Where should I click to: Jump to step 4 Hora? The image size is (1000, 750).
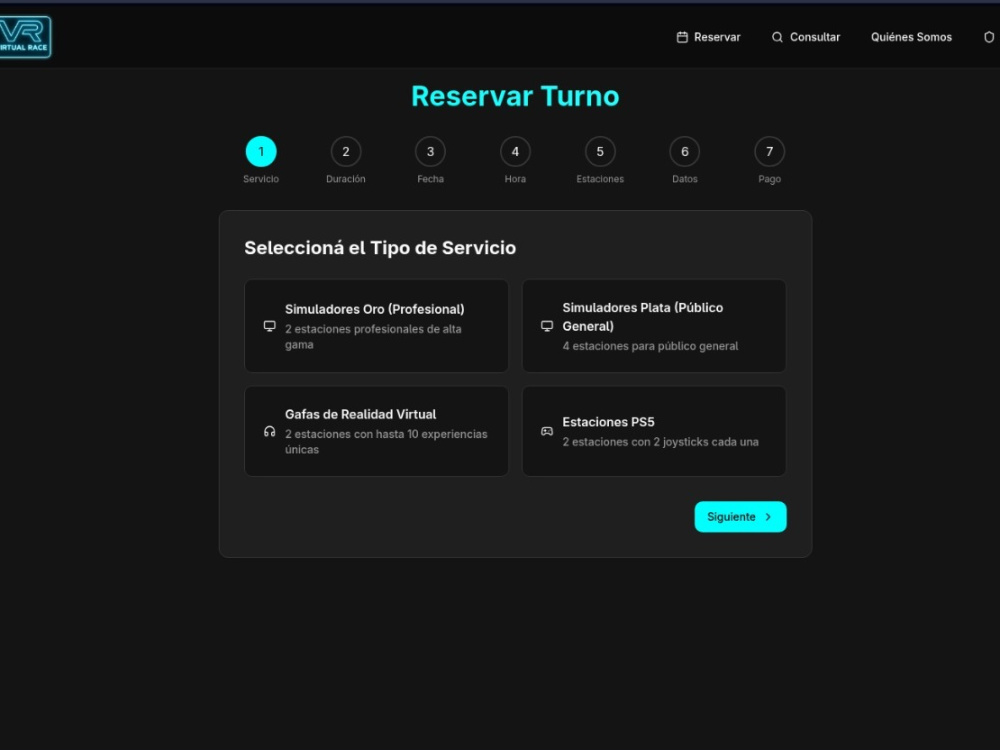tap(515, 152)
